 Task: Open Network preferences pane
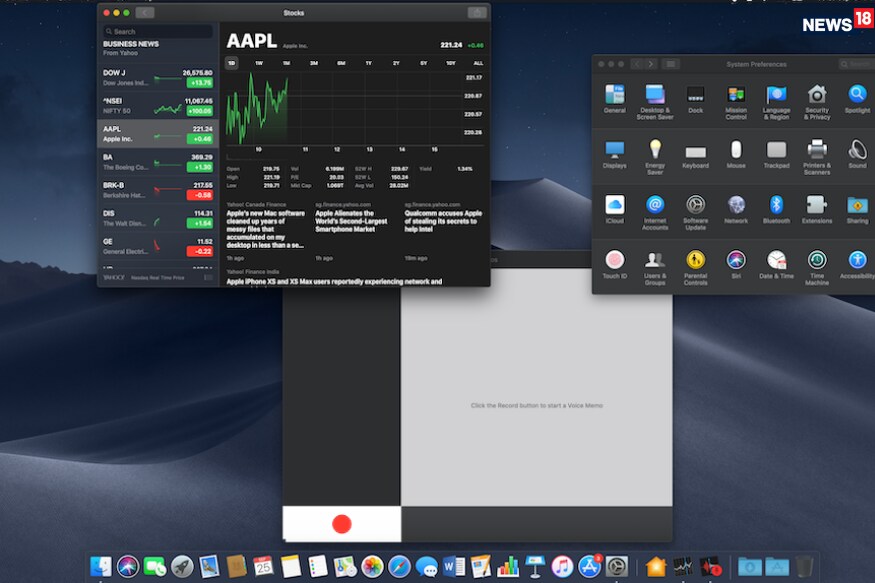tap(736, 210)
